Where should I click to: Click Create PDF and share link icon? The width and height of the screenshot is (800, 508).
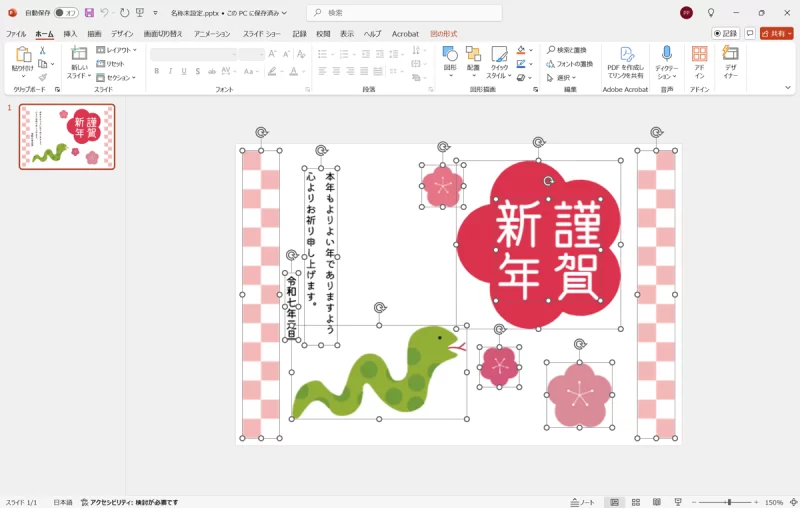click(626, 55)
